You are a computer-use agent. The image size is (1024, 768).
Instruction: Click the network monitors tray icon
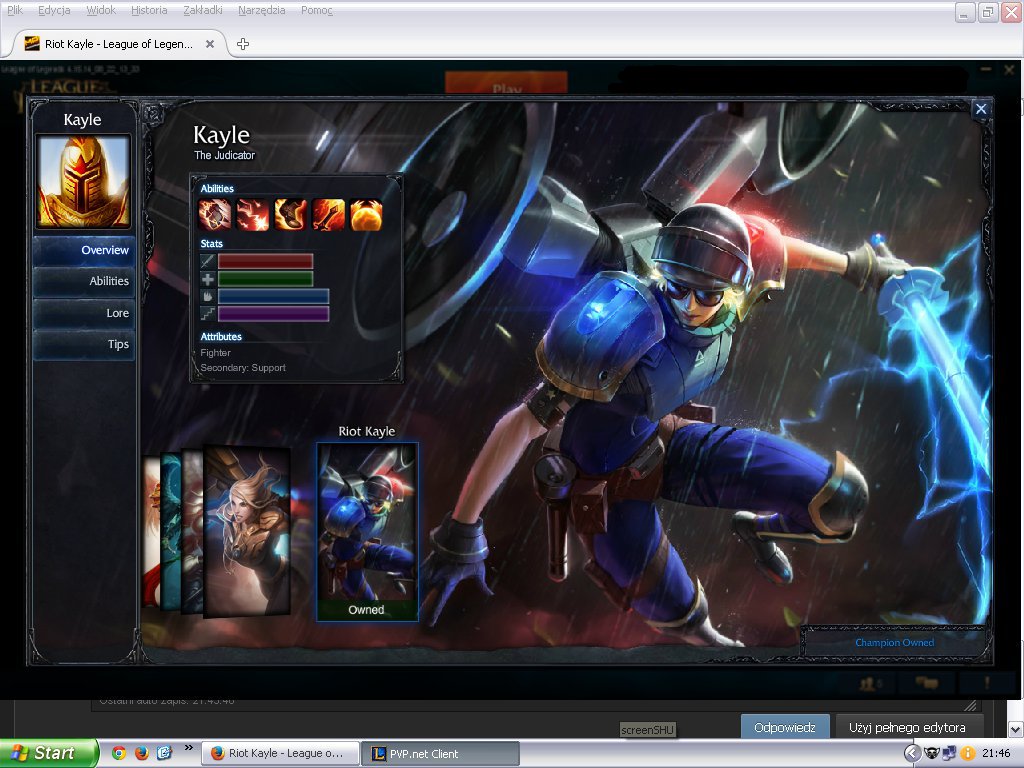[950, 754]
